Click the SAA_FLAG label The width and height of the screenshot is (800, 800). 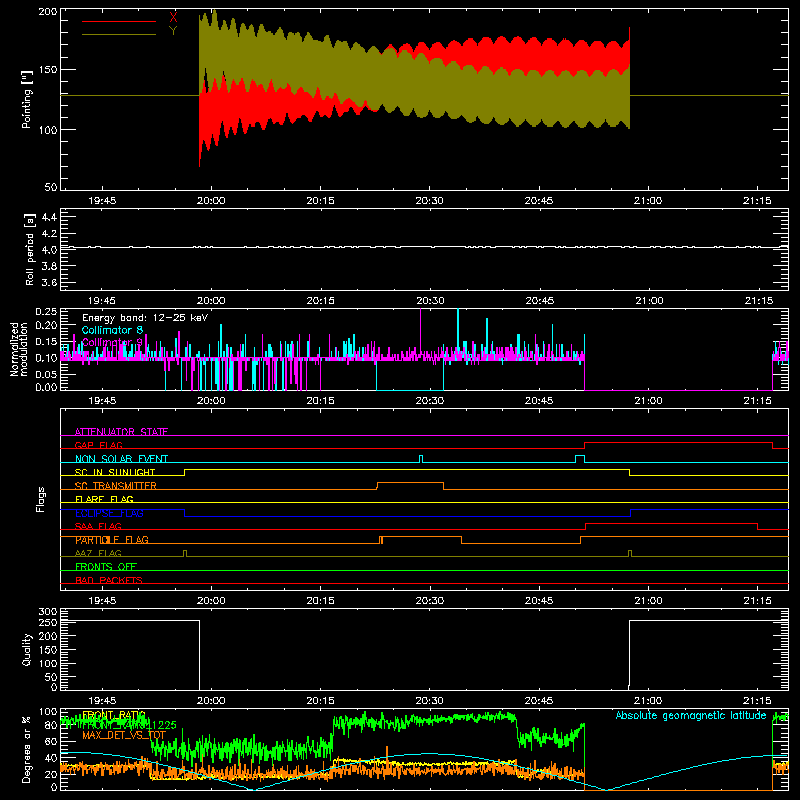point(98,526)
